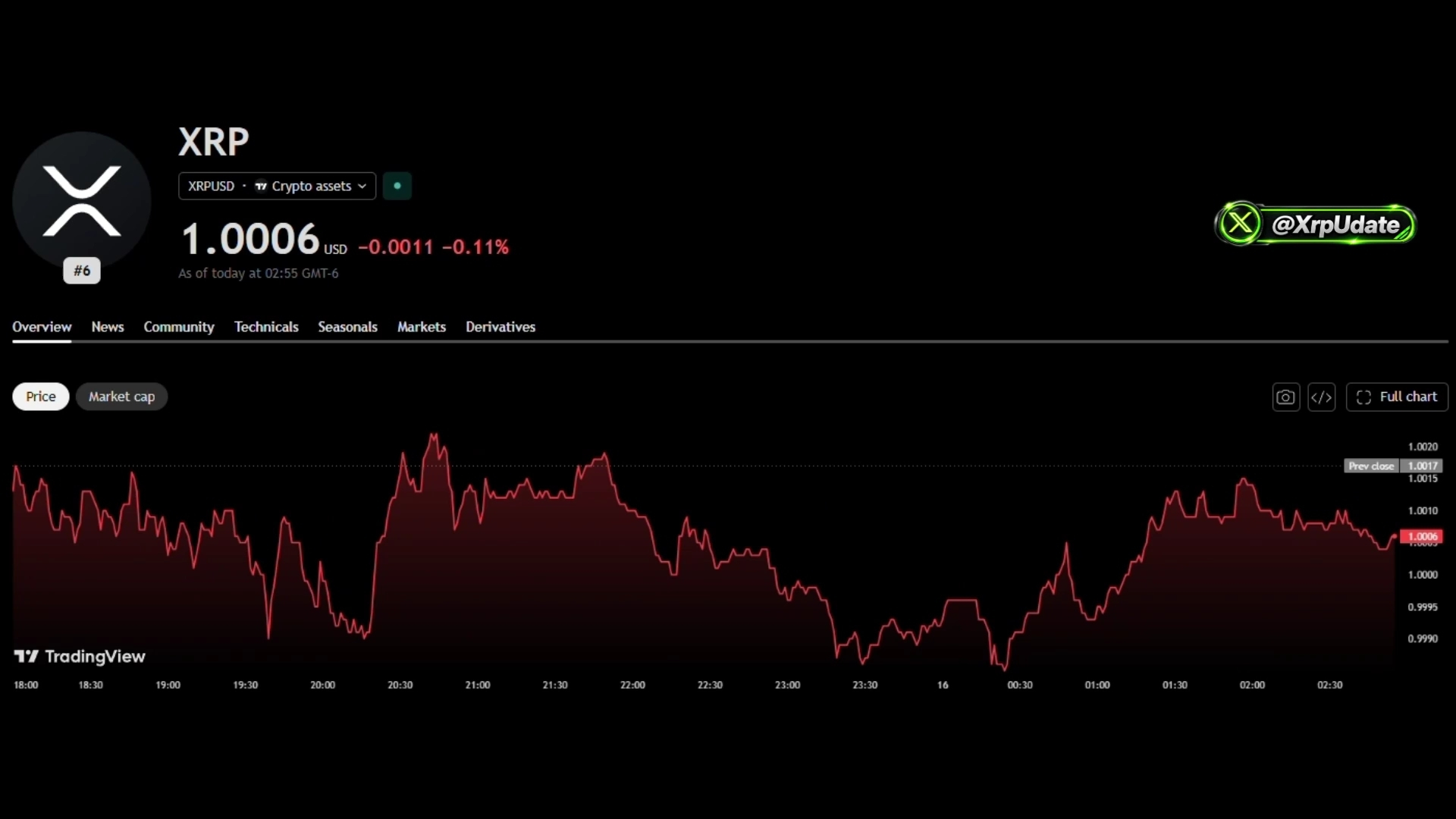Viewport: 1456px width, 819px height.
Task: Click the XRP title heading
Action: [214, 142]
